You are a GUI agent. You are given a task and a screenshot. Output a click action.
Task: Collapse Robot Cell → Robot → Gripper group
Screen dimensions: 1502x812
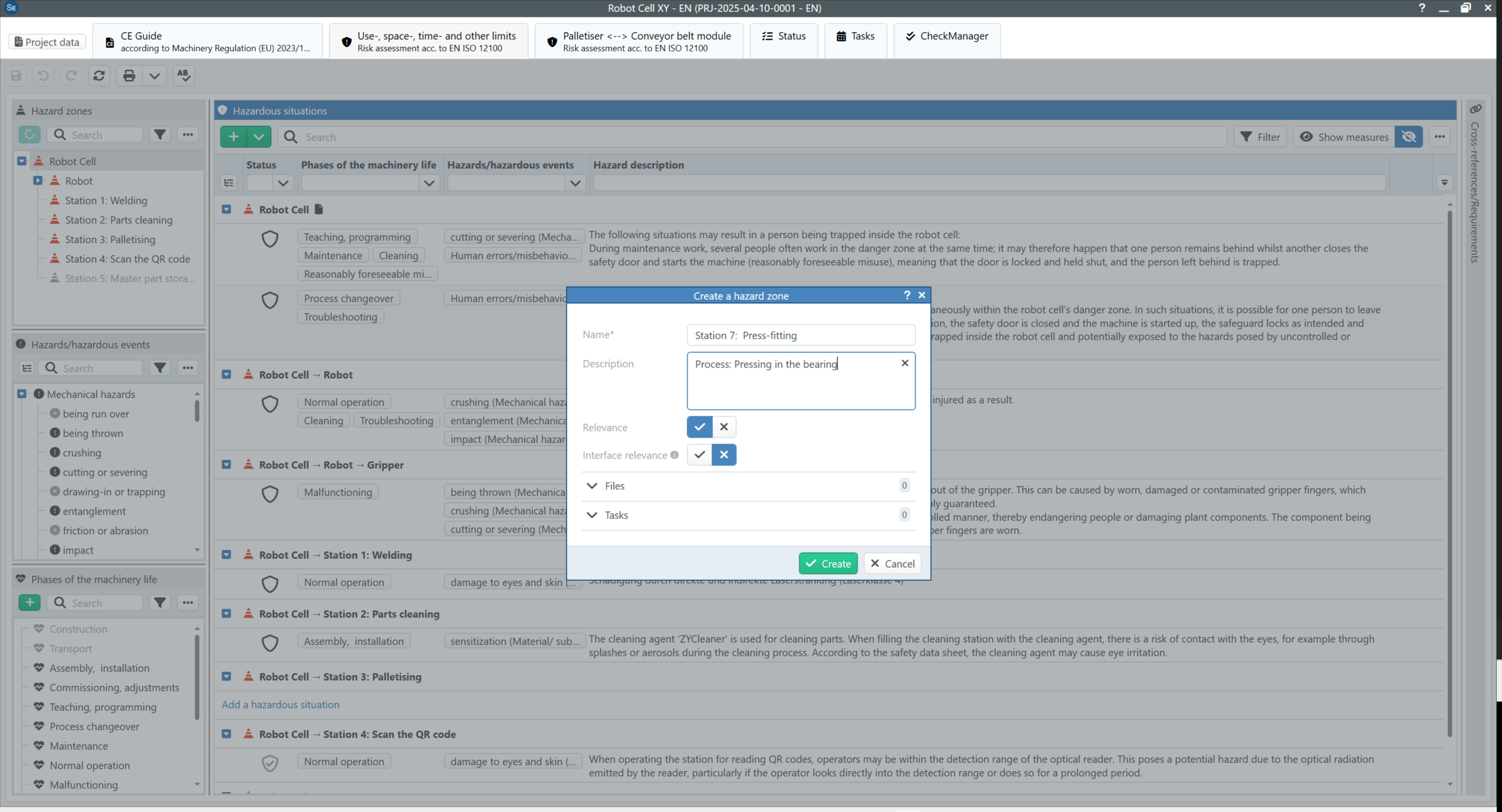pyautogui.click(x=226, y=465)
